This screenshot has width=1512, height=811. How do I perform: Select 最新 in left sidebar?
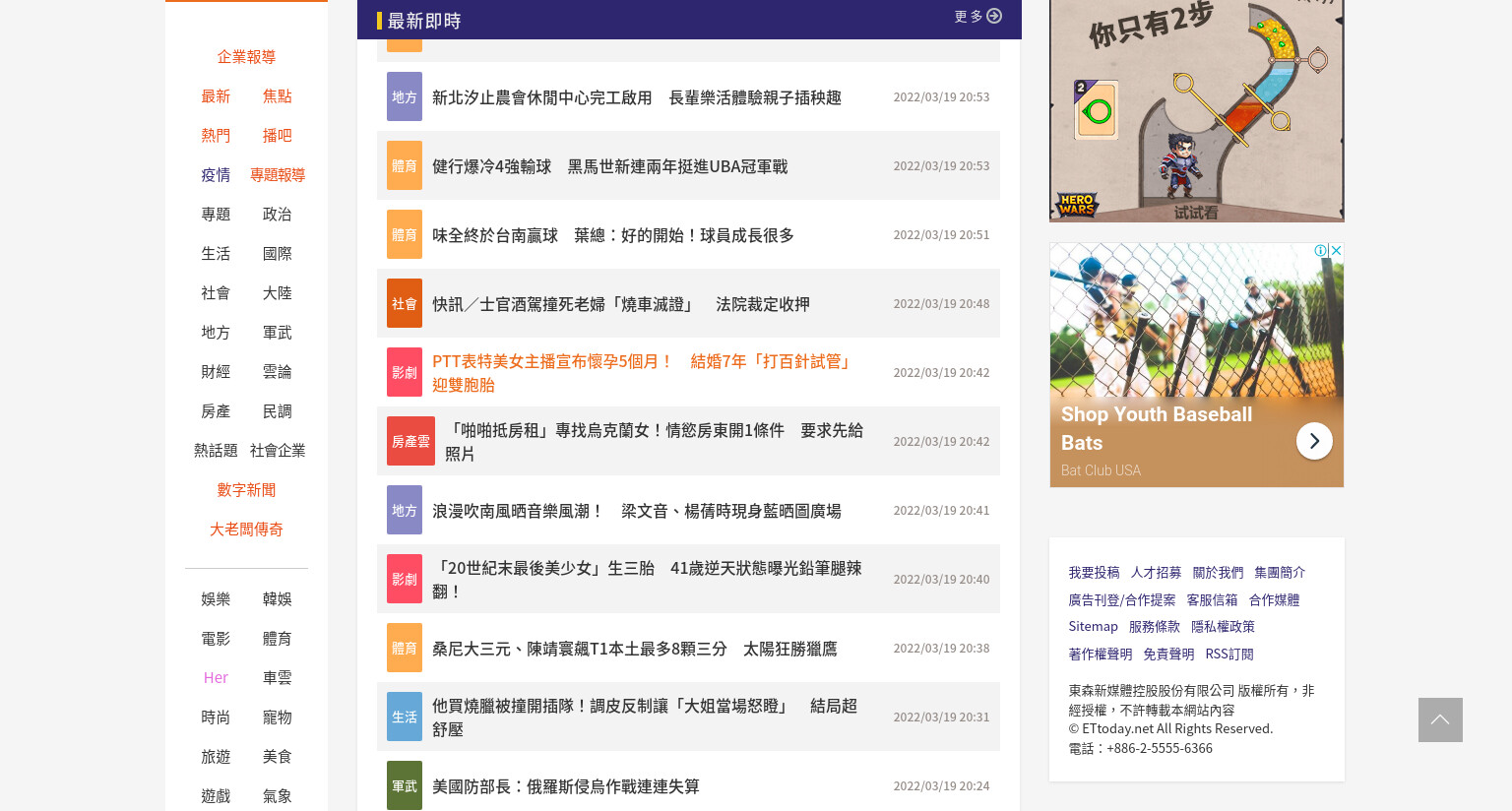[216, 96]
